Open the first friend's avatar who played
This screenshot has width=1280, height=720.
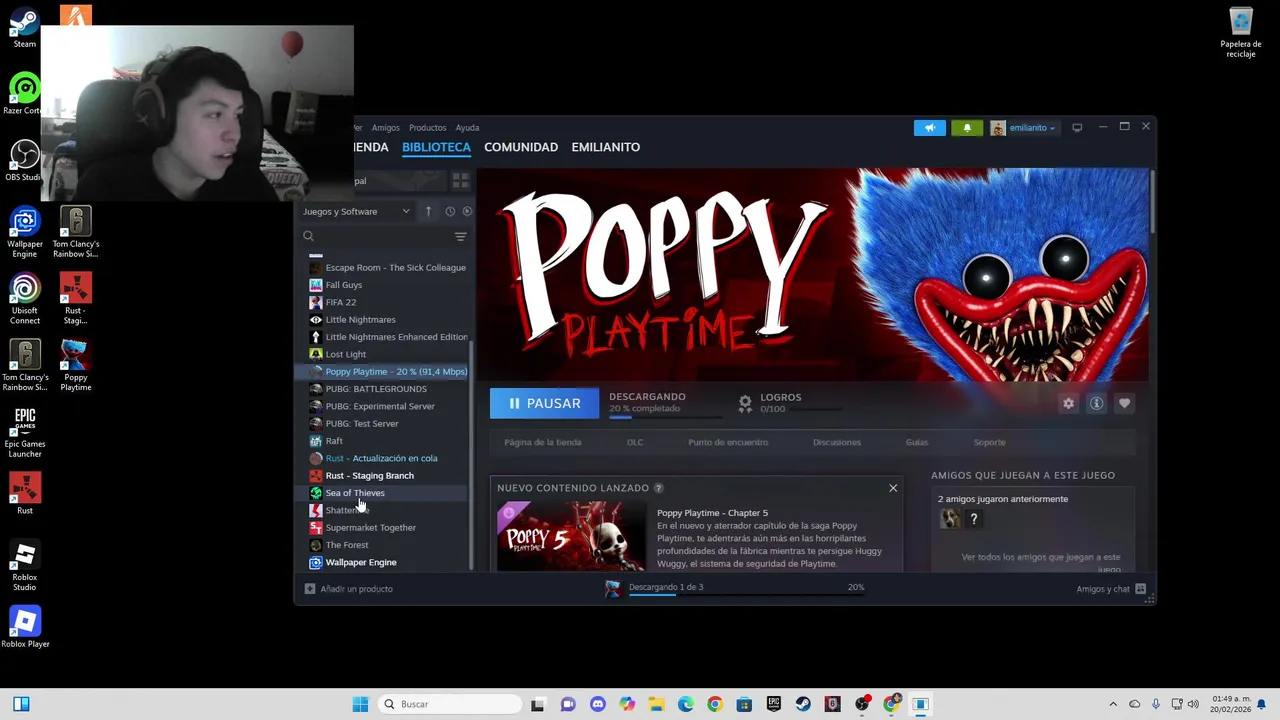950,518
